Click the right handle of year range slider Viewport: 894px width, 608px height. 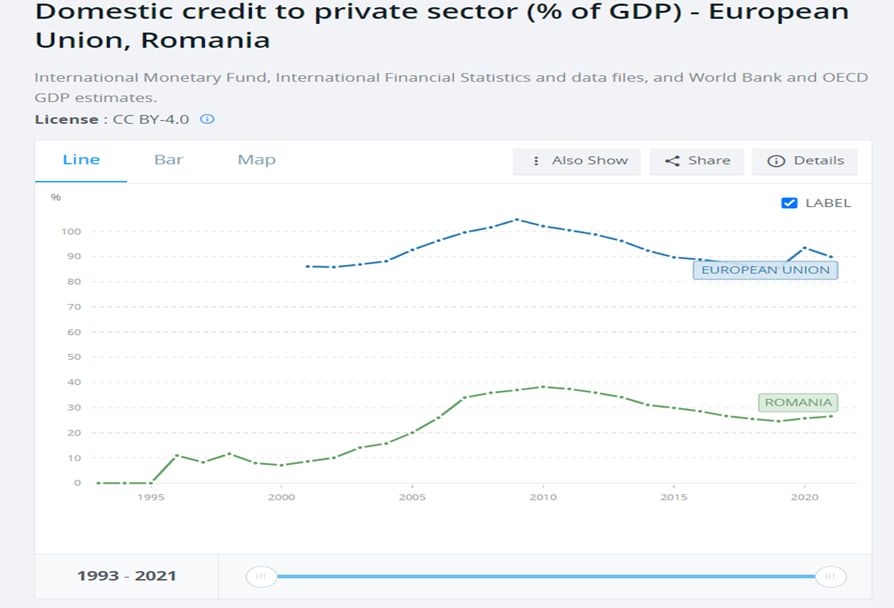pos(830,576)
